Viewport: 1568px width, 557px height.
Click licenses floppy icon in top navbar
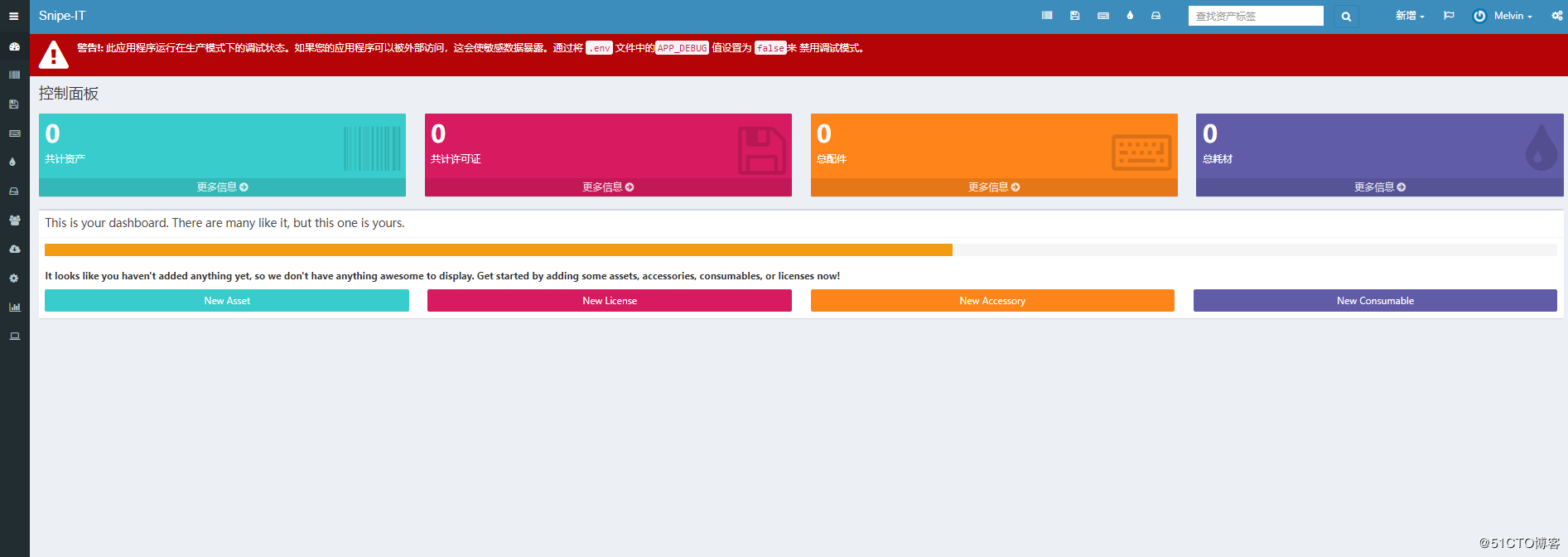[1075, 16]
